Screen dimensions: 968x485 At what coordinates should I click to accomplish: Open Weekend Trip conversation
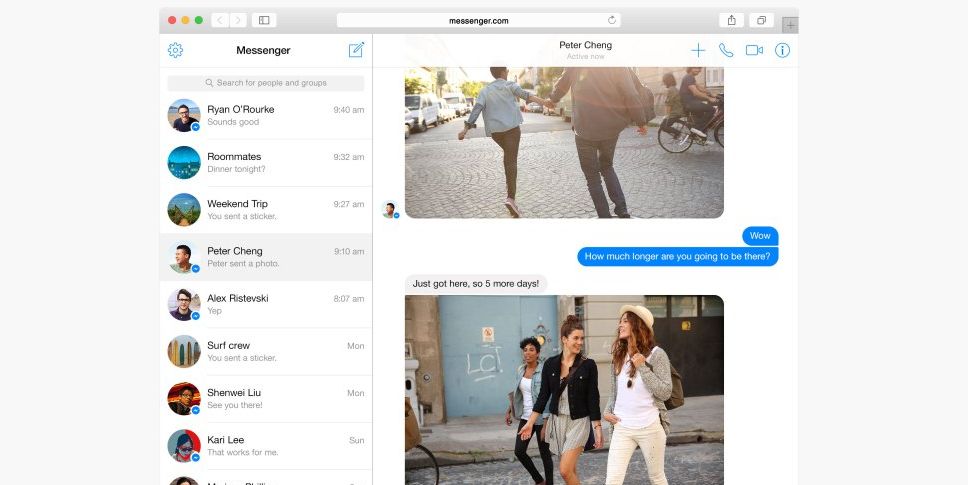coord(266,210)
